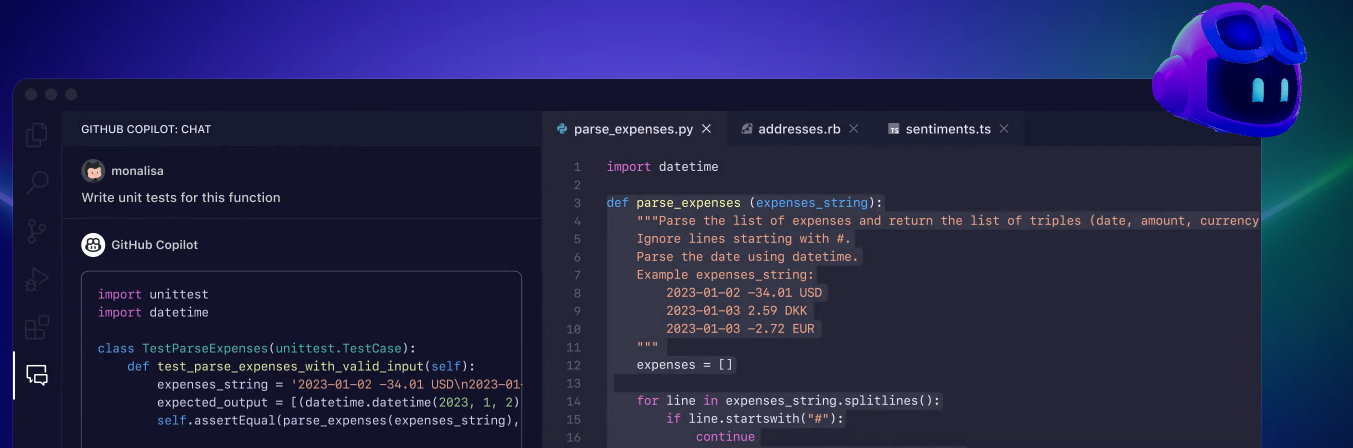
Task: Click the 'self.assertEqual' line in chat code
Action: (339, 420)
